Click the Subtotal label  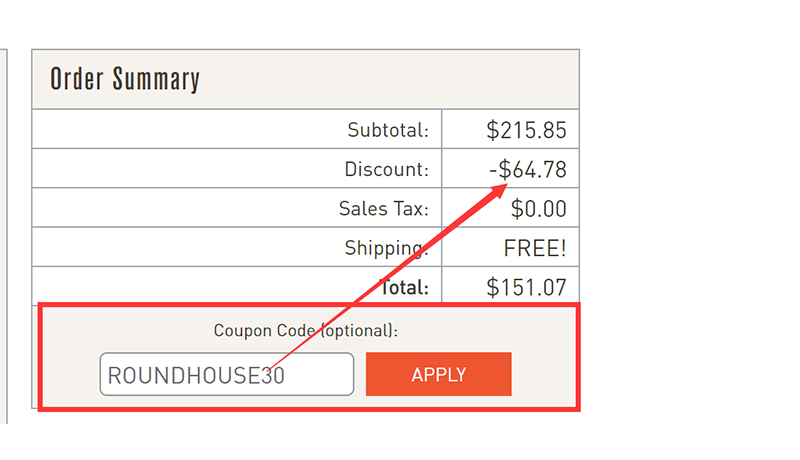[388, 130]
